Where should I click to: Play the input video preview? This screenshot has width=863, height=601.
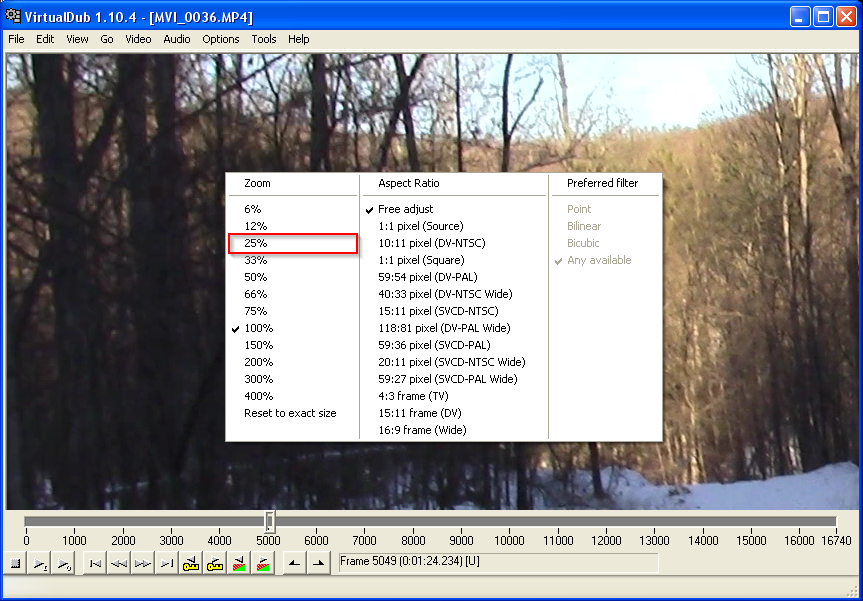tap(39, 563)
